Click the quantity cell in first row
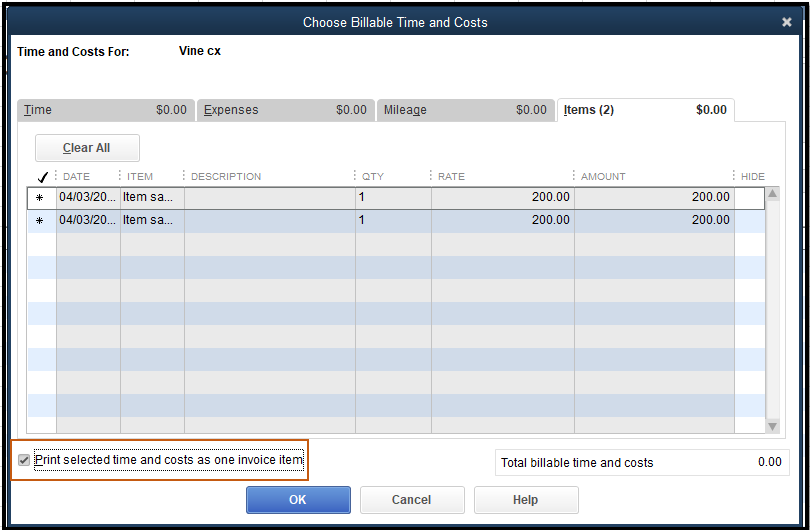 click(393, 197)
